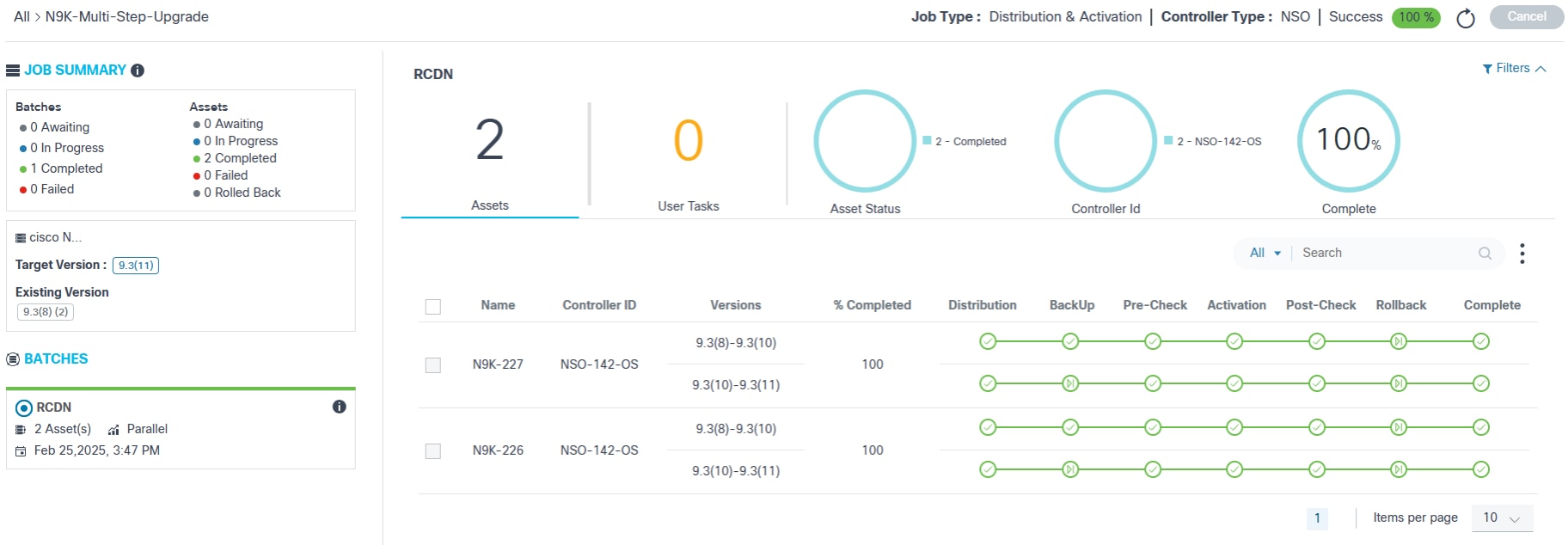The height and width of the screenshot is (545, 1568).
Task: Click N9K-226 first row Rollback skipped icon
Action: (x=1399, y=427)
